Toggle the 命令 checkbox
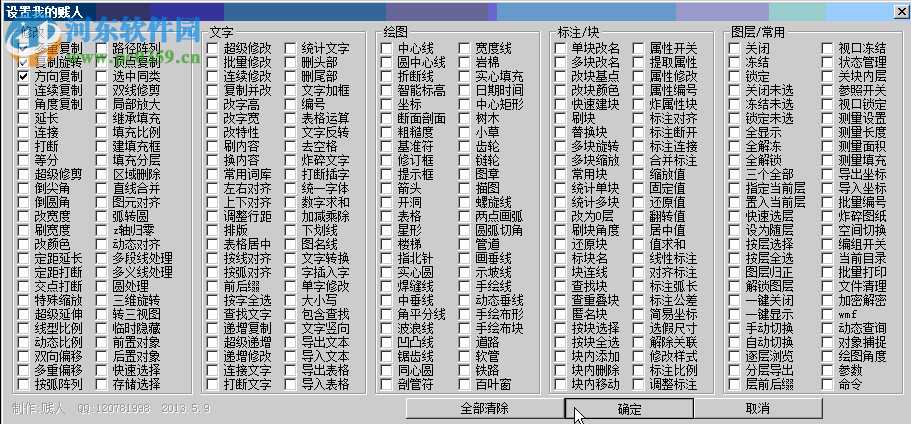911x424 pixels. (x=827, y=384)
